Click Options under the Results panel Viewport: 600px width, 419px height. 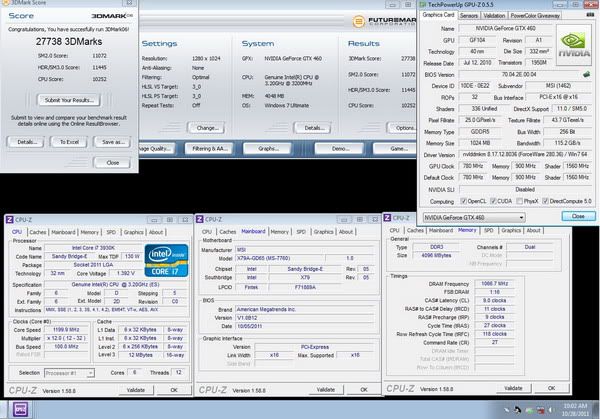point(402,128)
